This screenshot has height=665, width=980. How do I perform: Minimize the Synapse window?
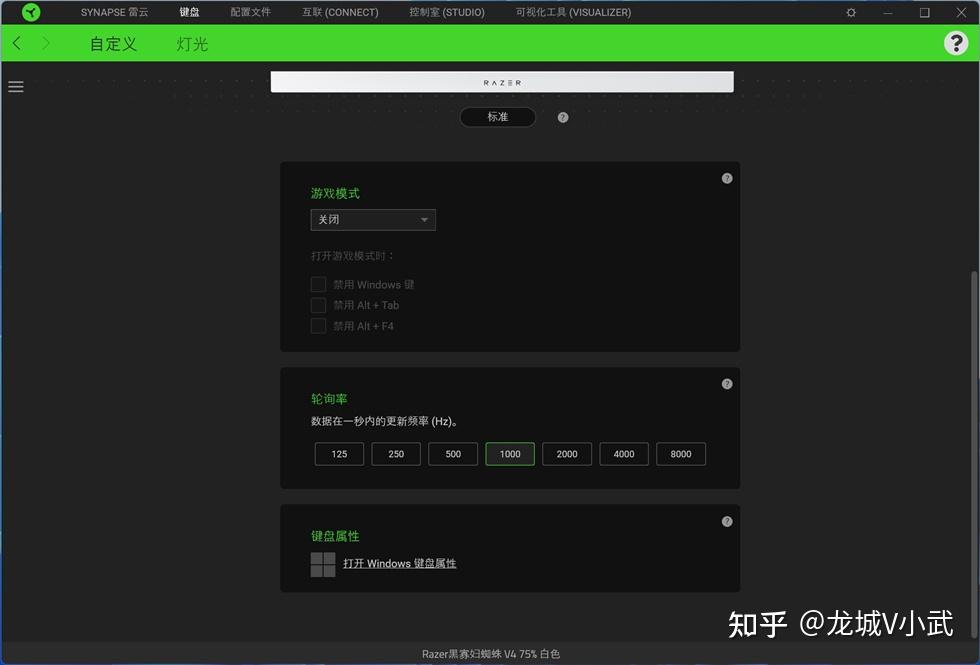point(888,12)
